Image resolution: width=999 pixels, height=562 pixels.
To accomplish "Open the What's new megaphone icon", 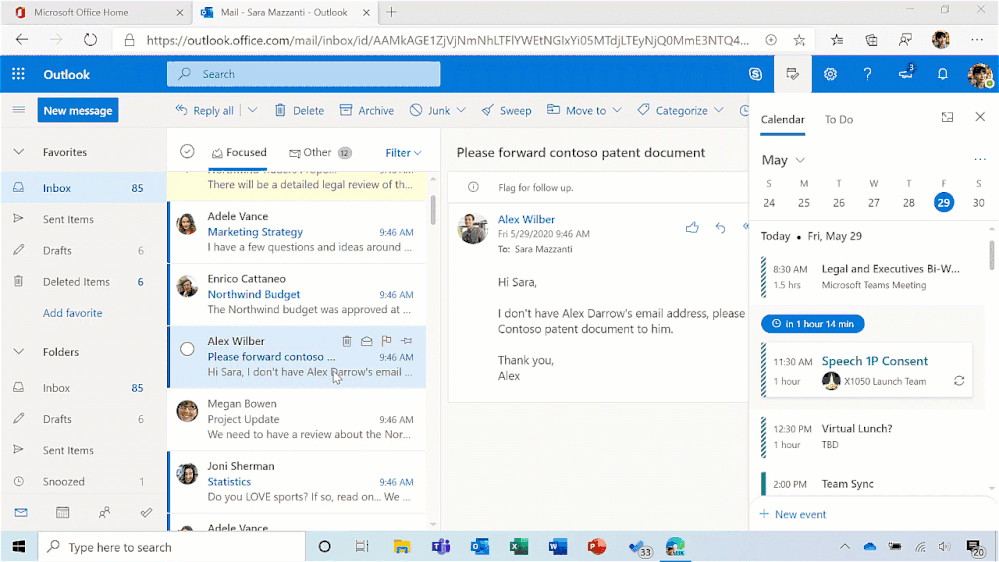I will pyautogui.click(x=905, y=73).
